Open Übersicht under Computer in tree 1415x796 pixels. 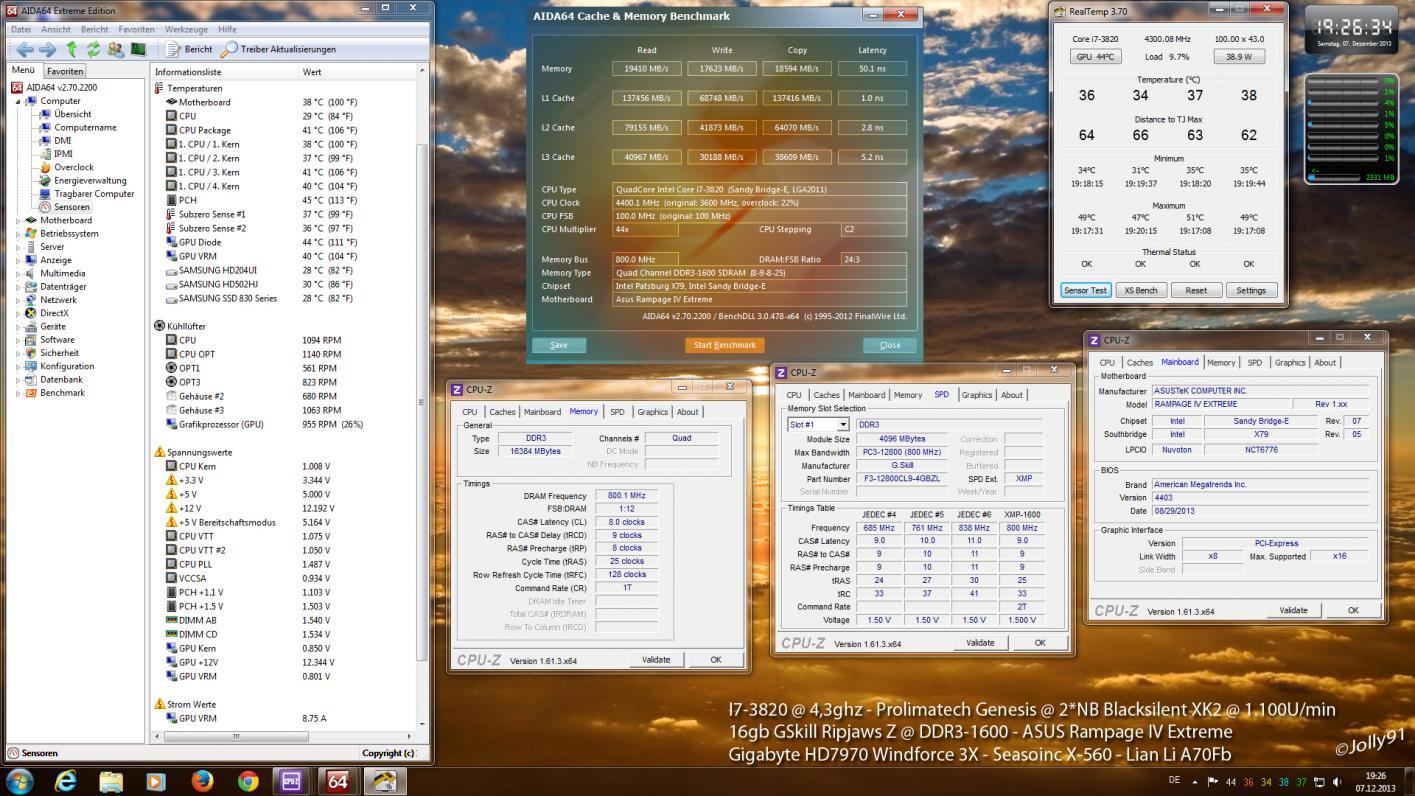tap(72, 114)
